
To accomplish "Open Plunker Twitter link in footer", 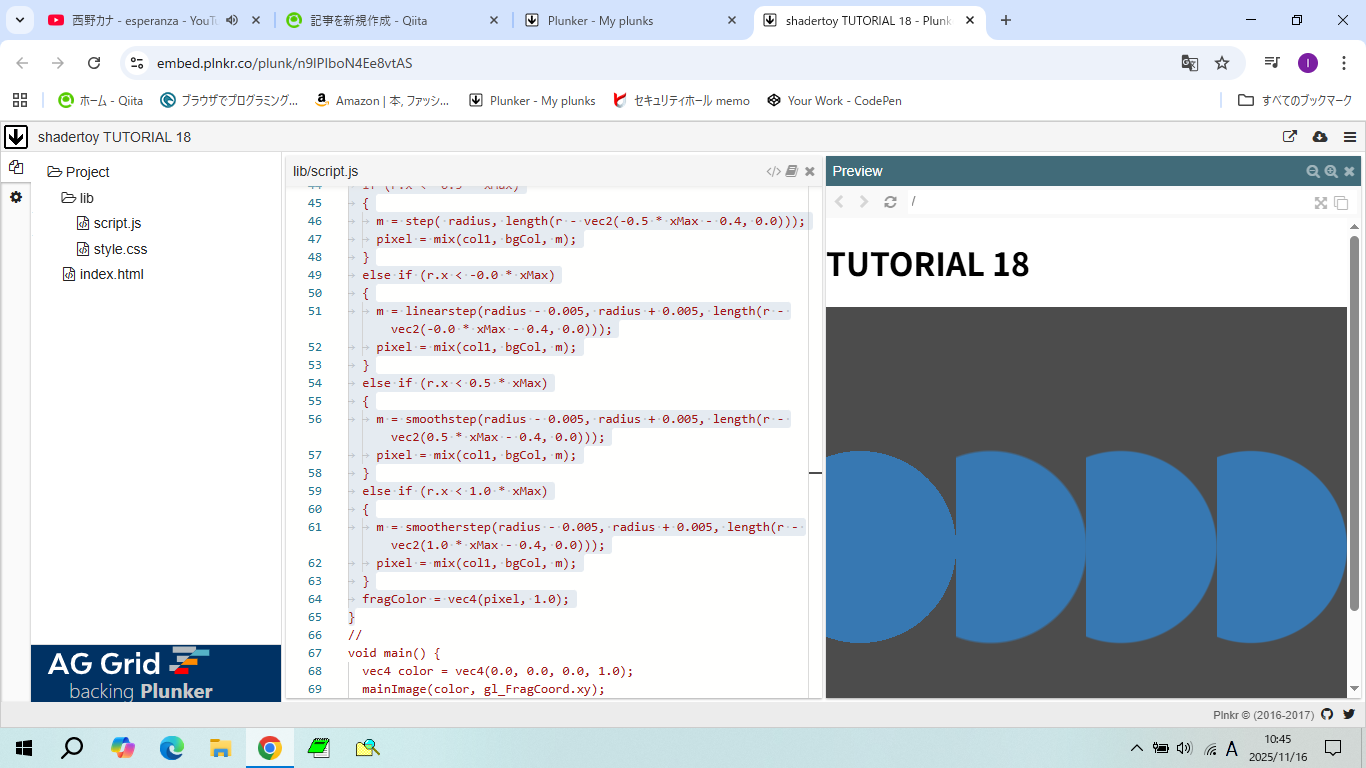I will point(1348,714).
